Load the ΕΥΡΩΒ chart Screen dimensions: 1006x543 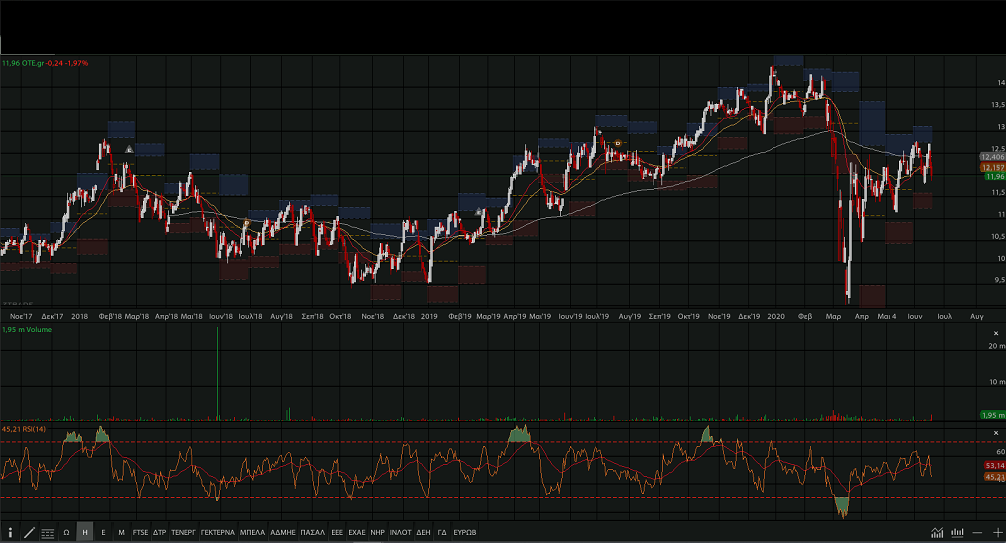[x=465, y=533]
